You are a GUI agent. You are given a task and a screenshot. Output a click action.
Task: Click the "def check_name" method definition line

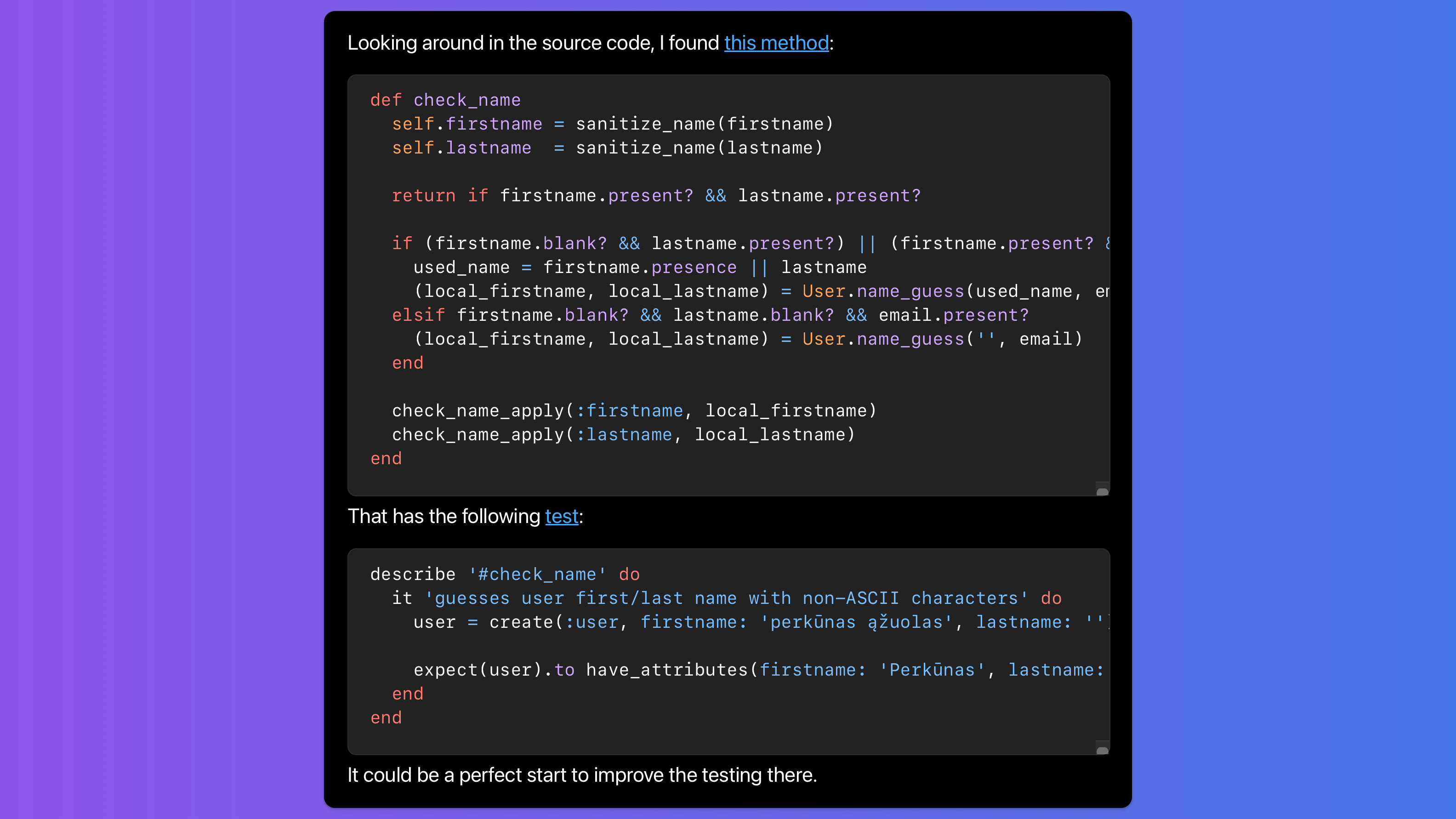tap(445, 100)
